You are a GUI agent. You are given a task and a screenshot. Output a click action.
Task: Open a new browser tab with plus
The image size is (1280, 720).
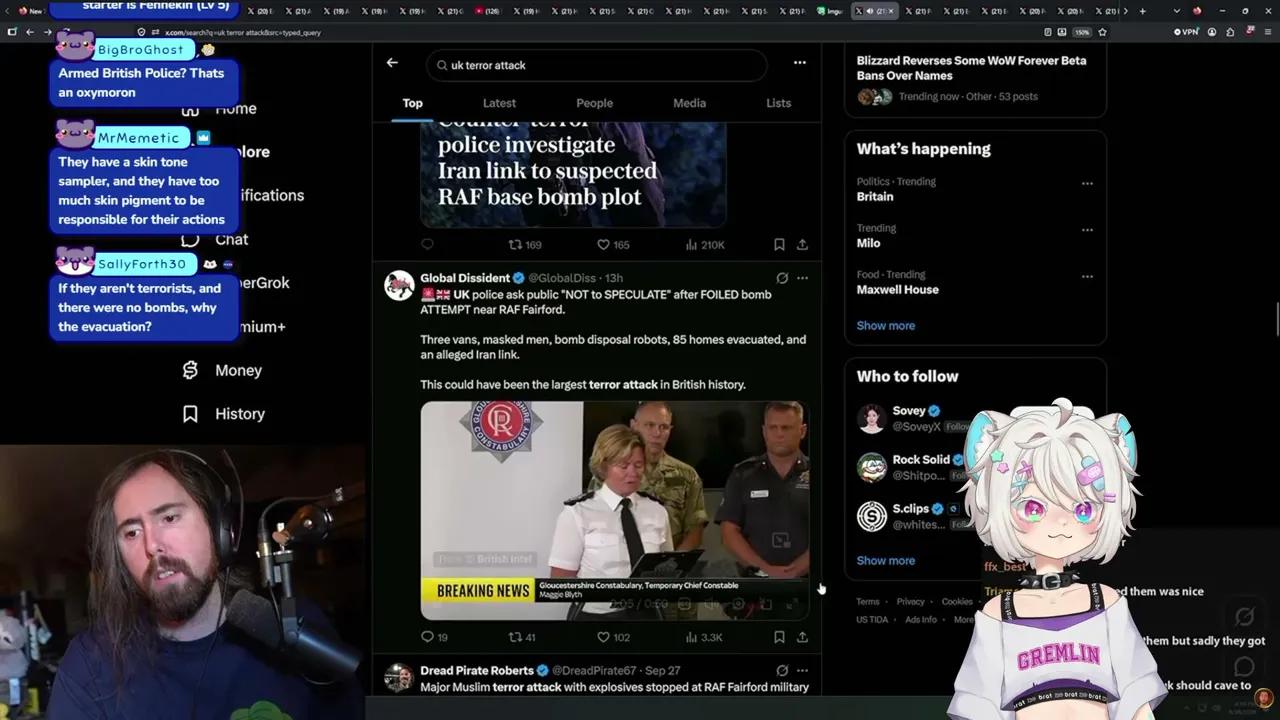[x=1142, y=11]
